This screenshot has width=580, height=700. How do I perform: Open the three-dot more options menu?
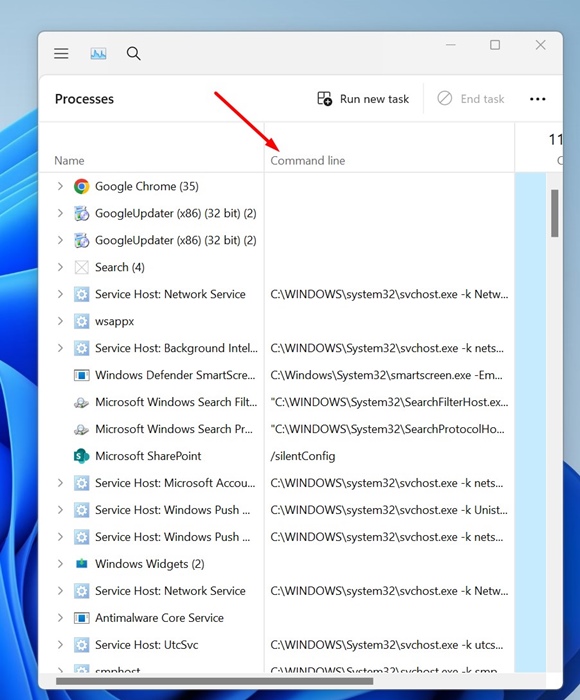538,99
